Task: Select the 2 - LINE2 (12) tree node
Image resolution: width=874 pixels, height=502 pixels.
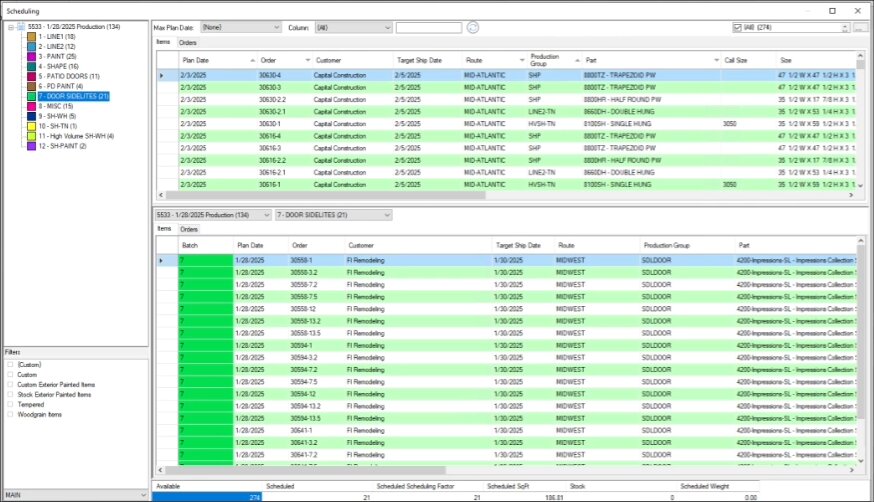Action: coord(57,47)
